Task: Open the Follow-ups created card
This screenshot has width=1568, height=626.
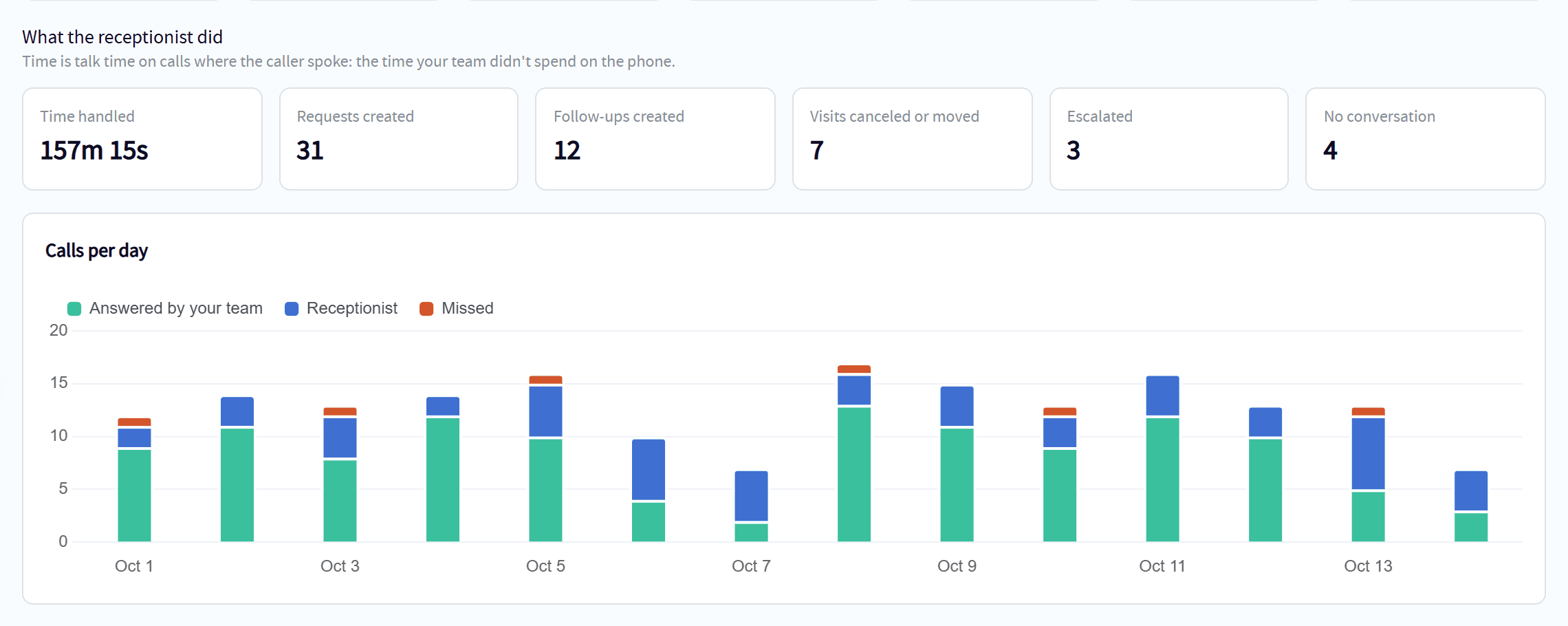Action: 655,139
